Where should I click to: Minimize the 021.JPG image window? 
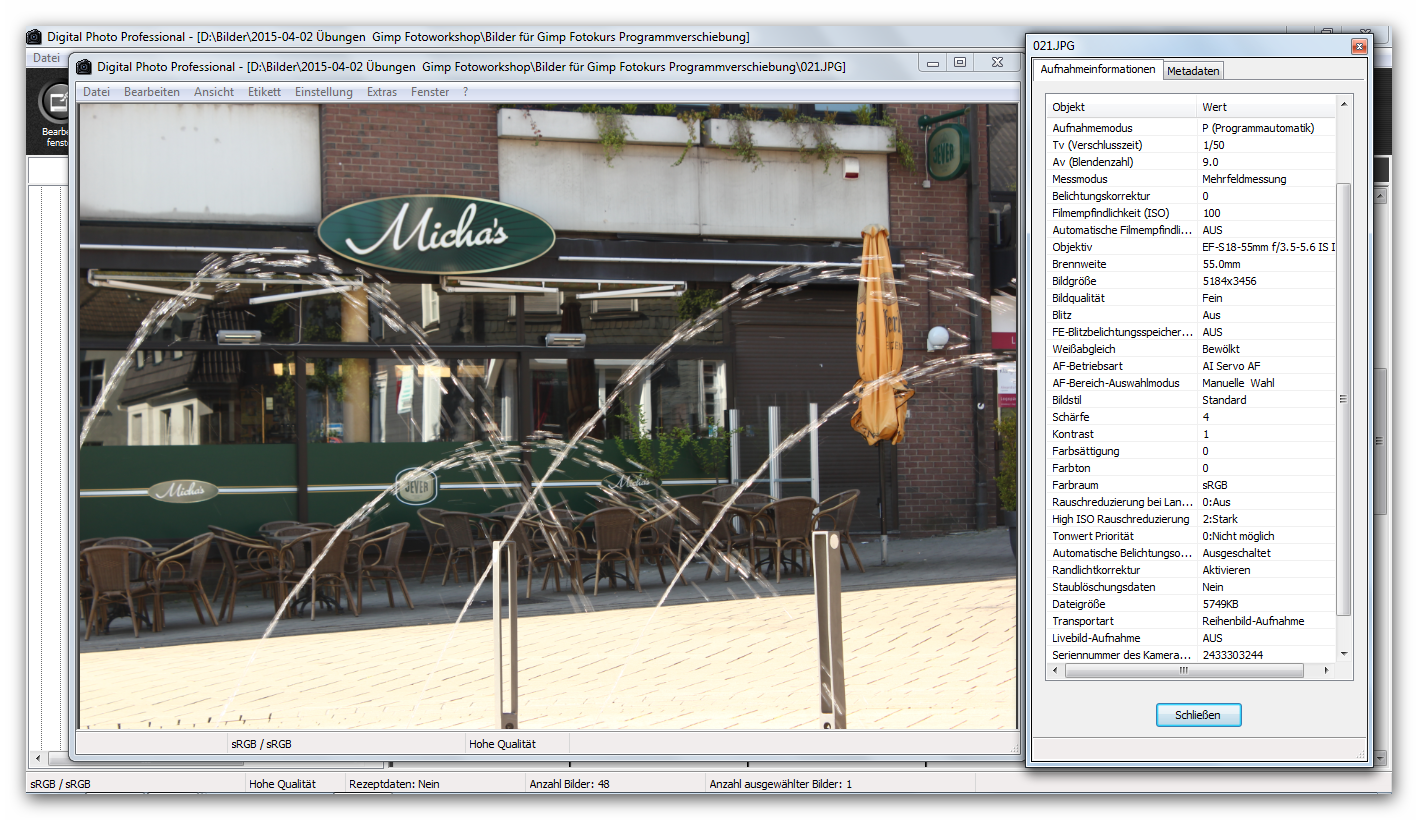point(933,63)
